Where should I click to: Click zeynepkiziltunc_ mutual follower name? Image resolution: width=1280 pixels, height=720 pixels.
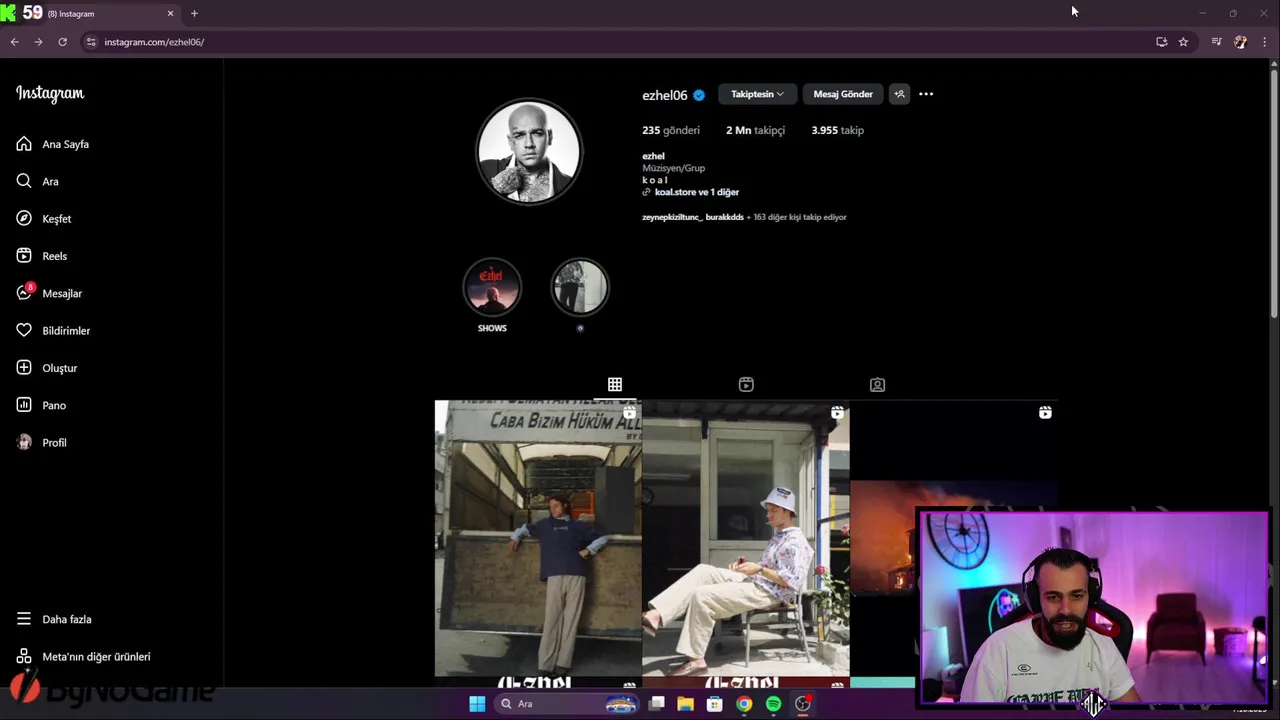671,217
